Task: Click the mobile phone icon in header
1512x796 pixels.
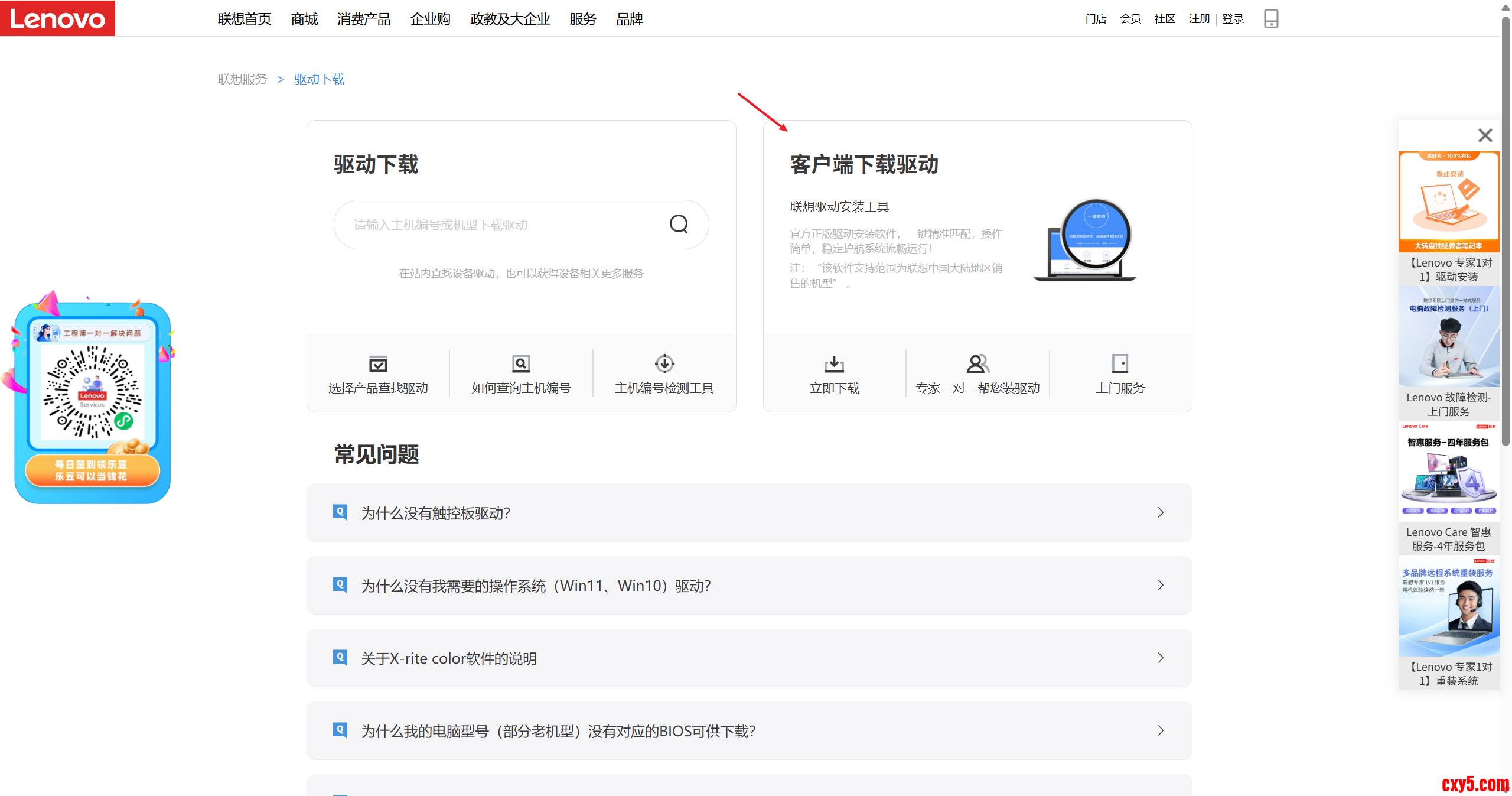Action: [x=1271, y=19]
